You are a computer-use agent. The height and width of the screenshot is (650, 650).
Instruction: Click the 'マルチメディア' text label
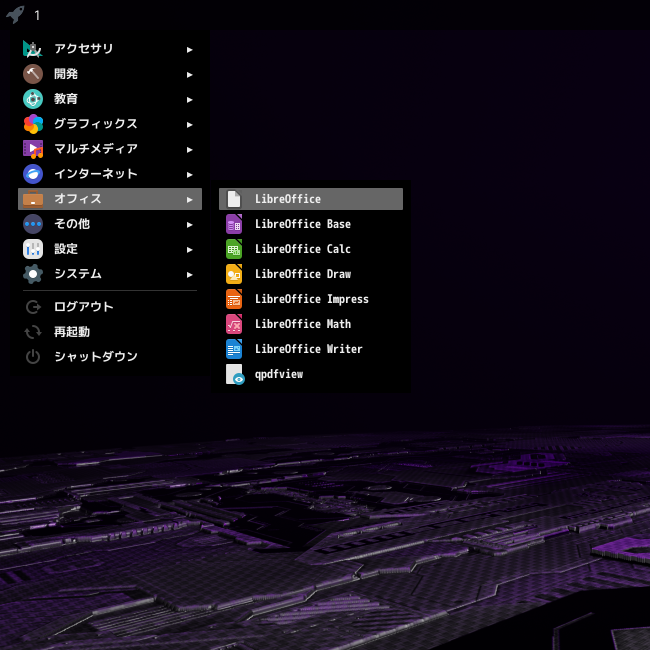(x=96, y=148)
